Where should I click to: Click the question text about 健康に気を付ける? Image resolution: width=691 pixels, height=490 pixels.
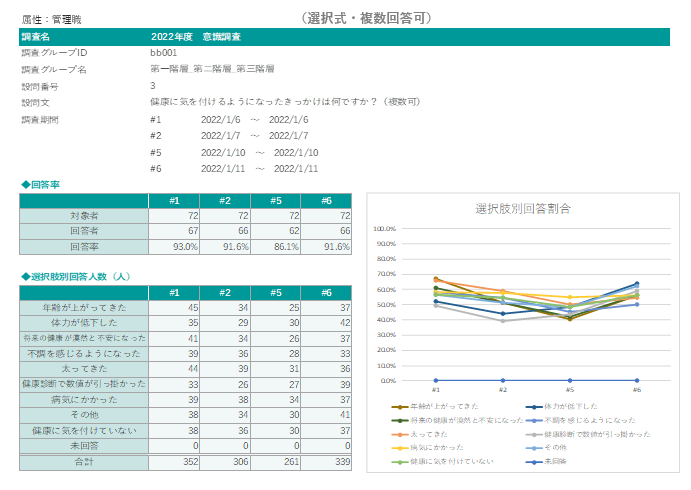[x=285, y=102]
